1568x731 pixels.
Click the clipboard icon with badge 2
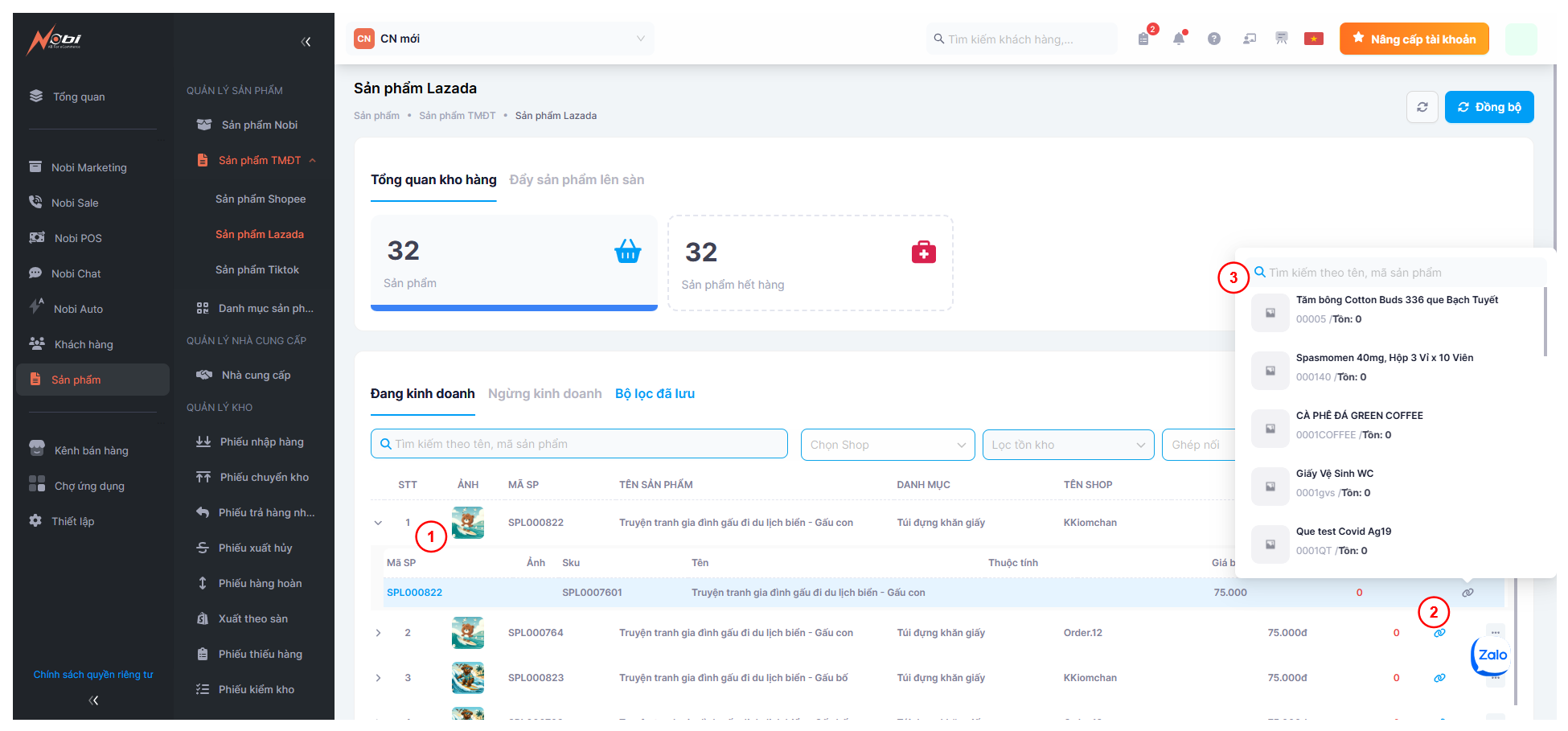[1143, 39]
